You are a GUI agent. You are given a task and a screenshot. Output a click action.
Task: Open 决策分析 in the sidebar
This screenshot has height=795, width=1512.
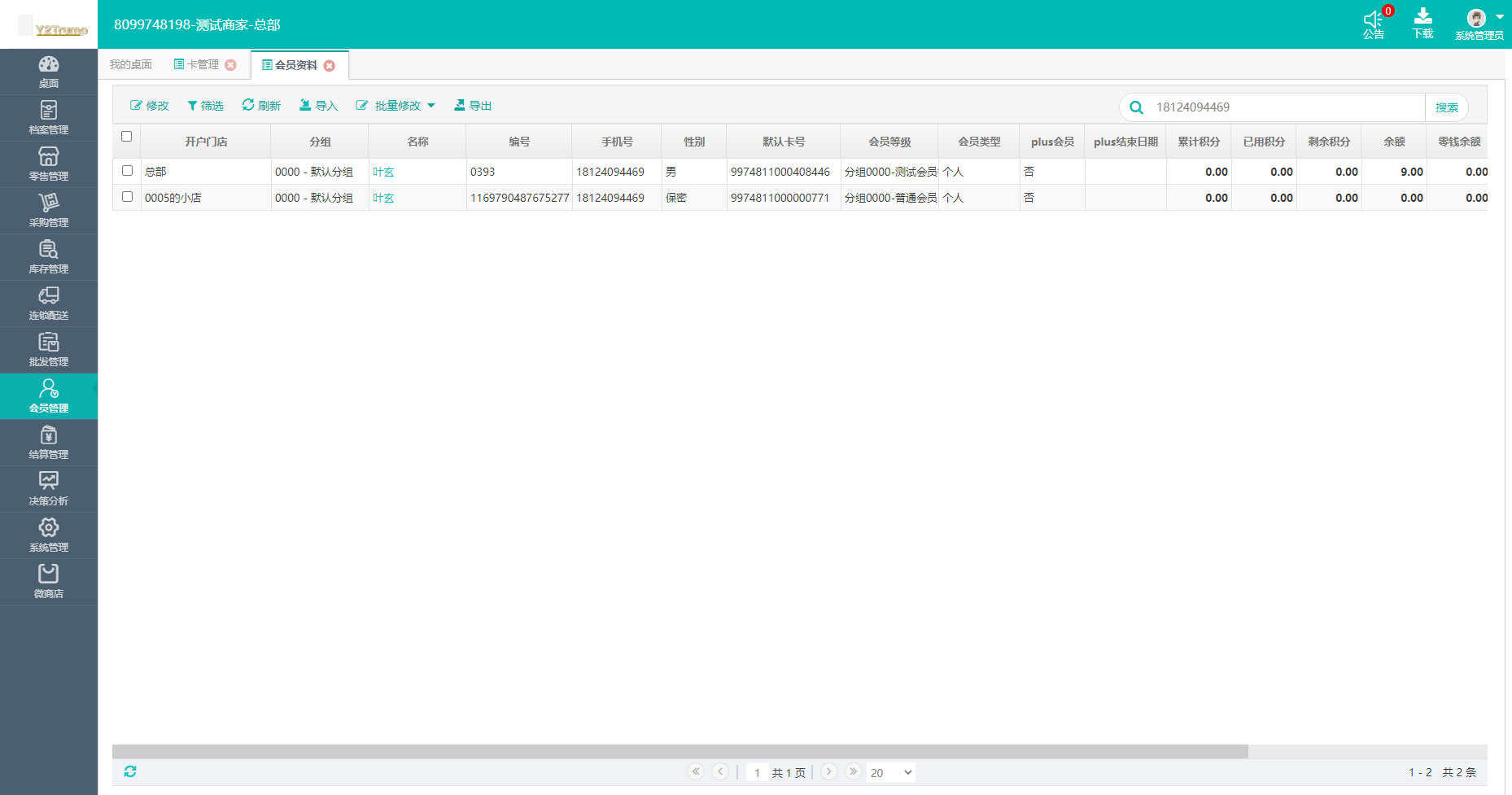click(x=49, y=489)
